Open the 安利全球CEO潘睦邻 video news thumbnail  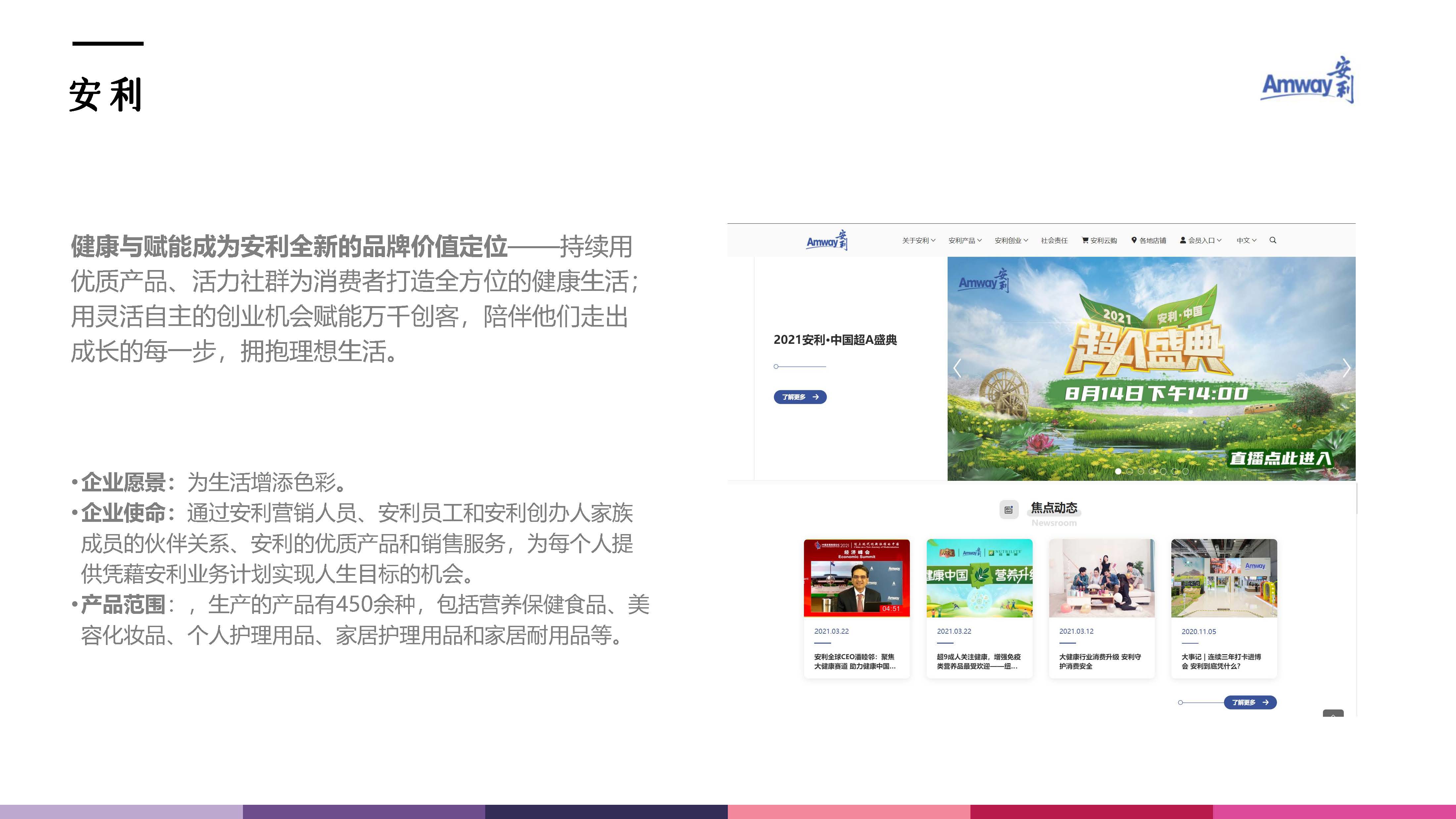856,578
